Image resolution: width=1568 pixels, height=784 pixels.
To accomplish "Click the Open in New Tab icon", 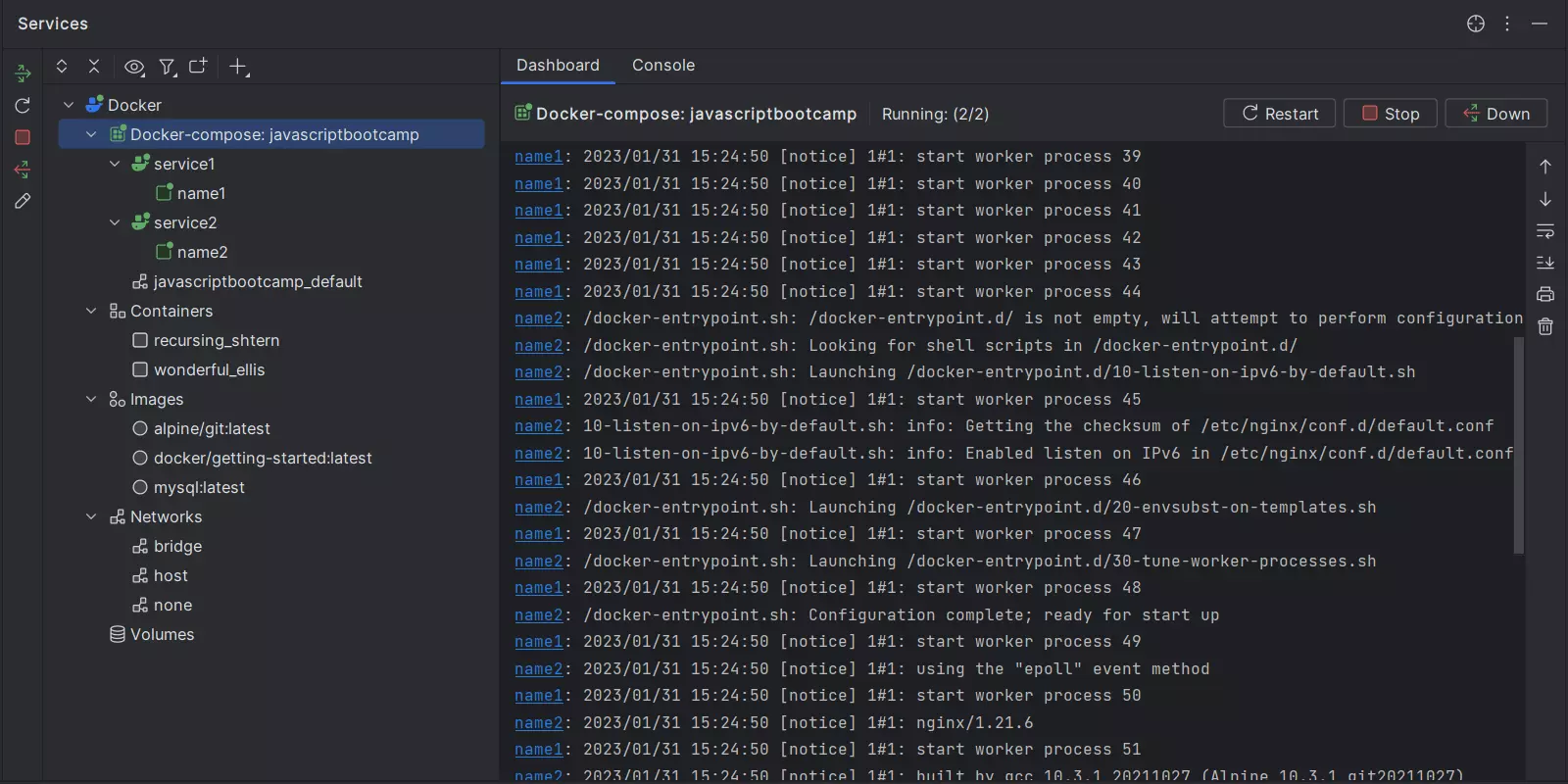I will click(198, 67).
